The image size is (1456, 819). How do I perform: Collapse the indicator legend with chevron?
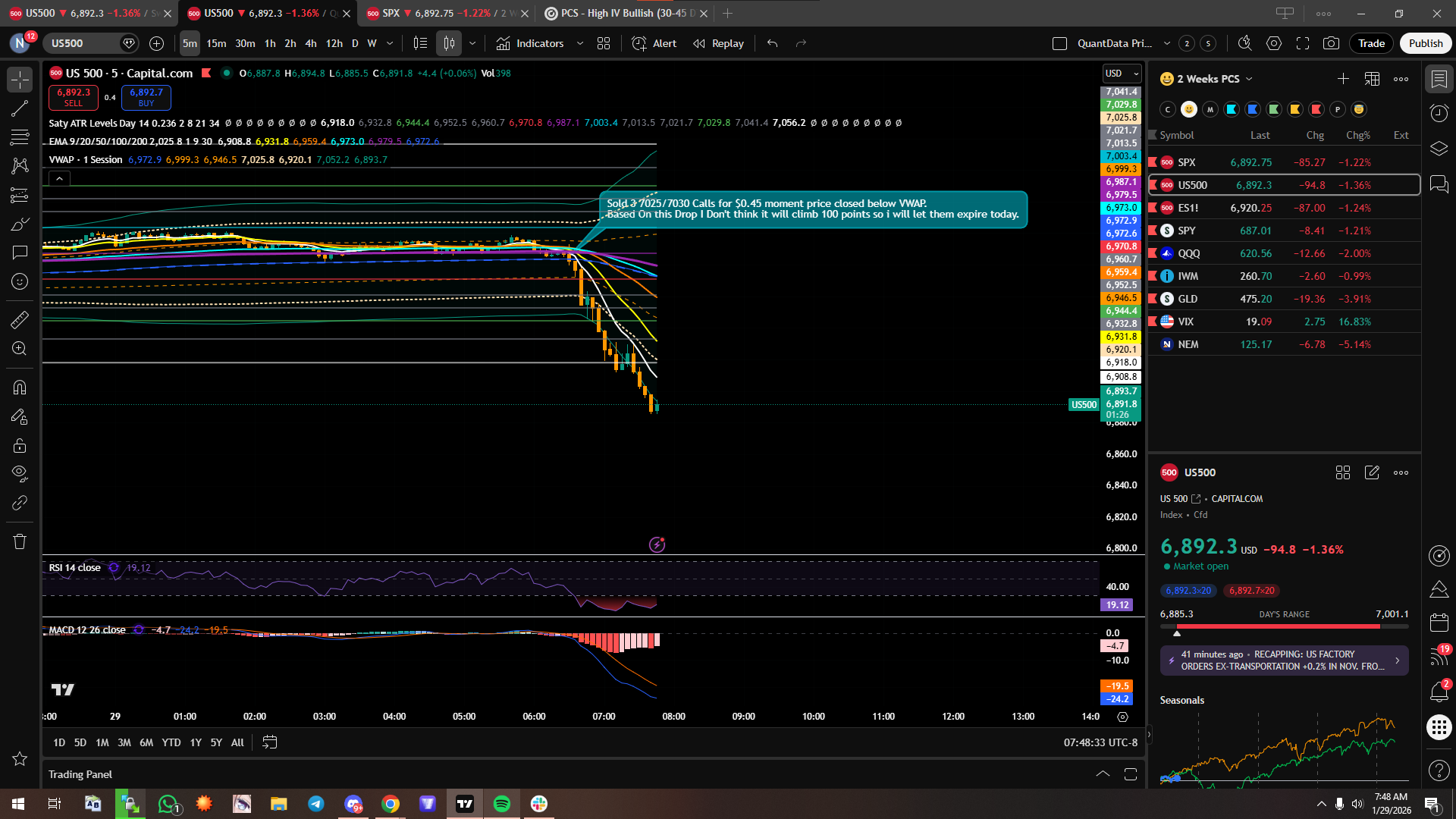tap(59, 179)
